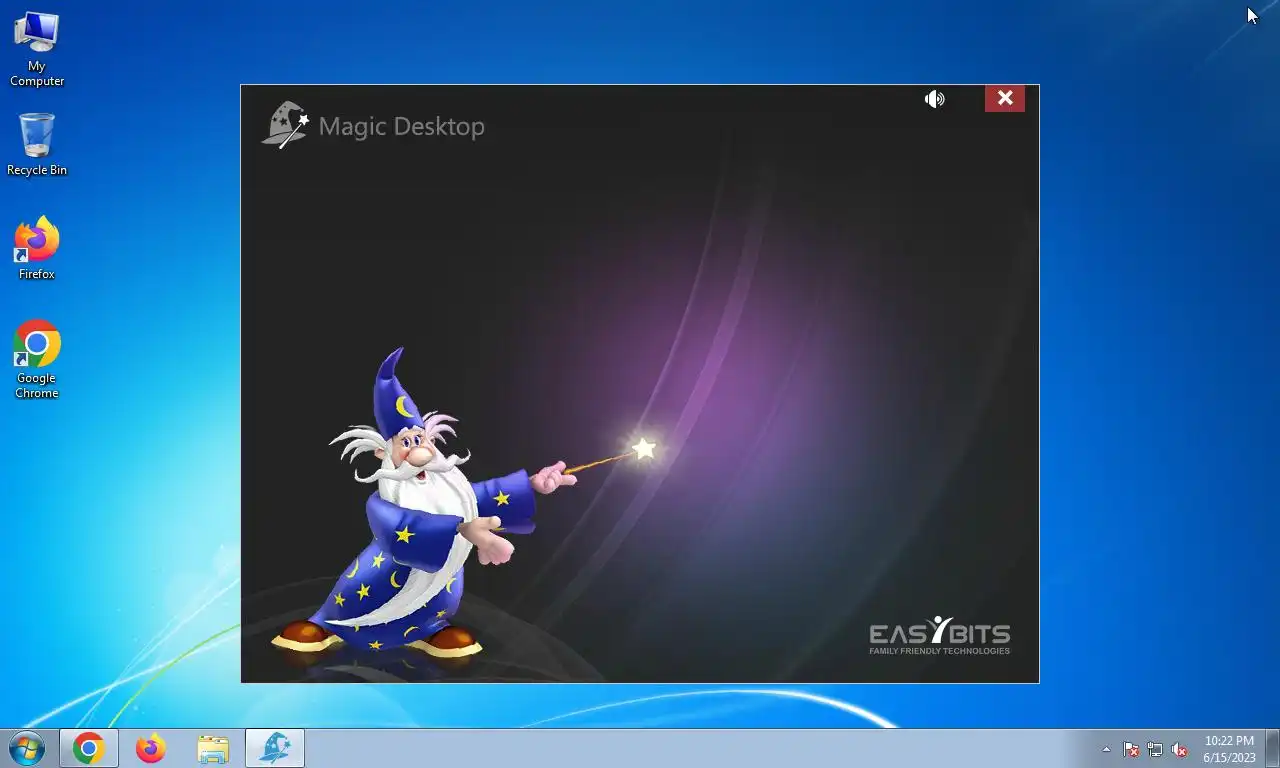Open the clock showing 10:22 PM

tap(1229, 749)
